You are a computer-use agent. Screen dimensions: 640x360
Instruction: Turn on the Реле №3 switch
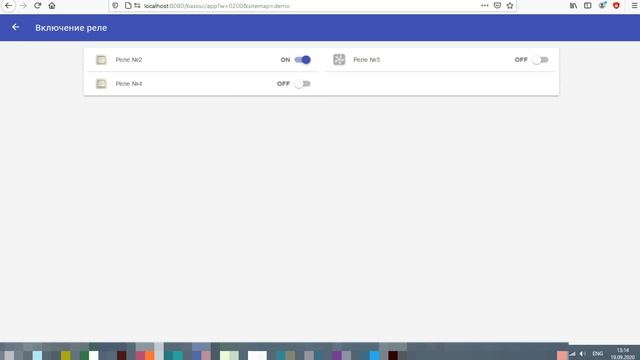540,60
